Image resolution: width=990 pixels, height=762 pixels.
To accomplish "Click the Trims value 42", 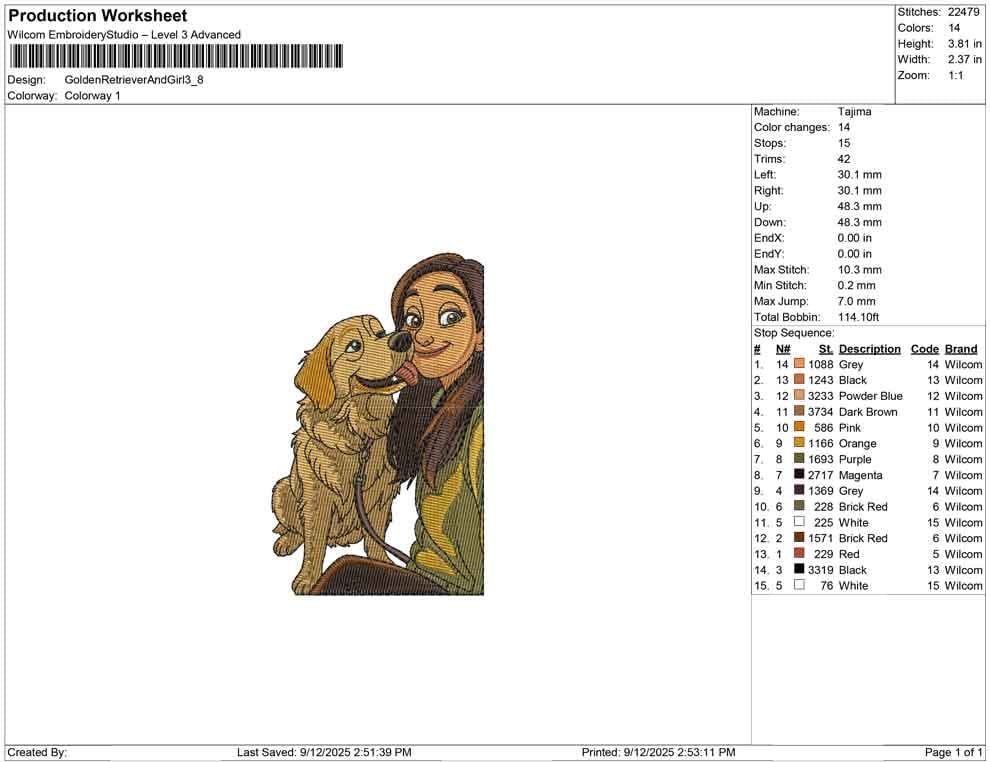I will coord(844,158).
